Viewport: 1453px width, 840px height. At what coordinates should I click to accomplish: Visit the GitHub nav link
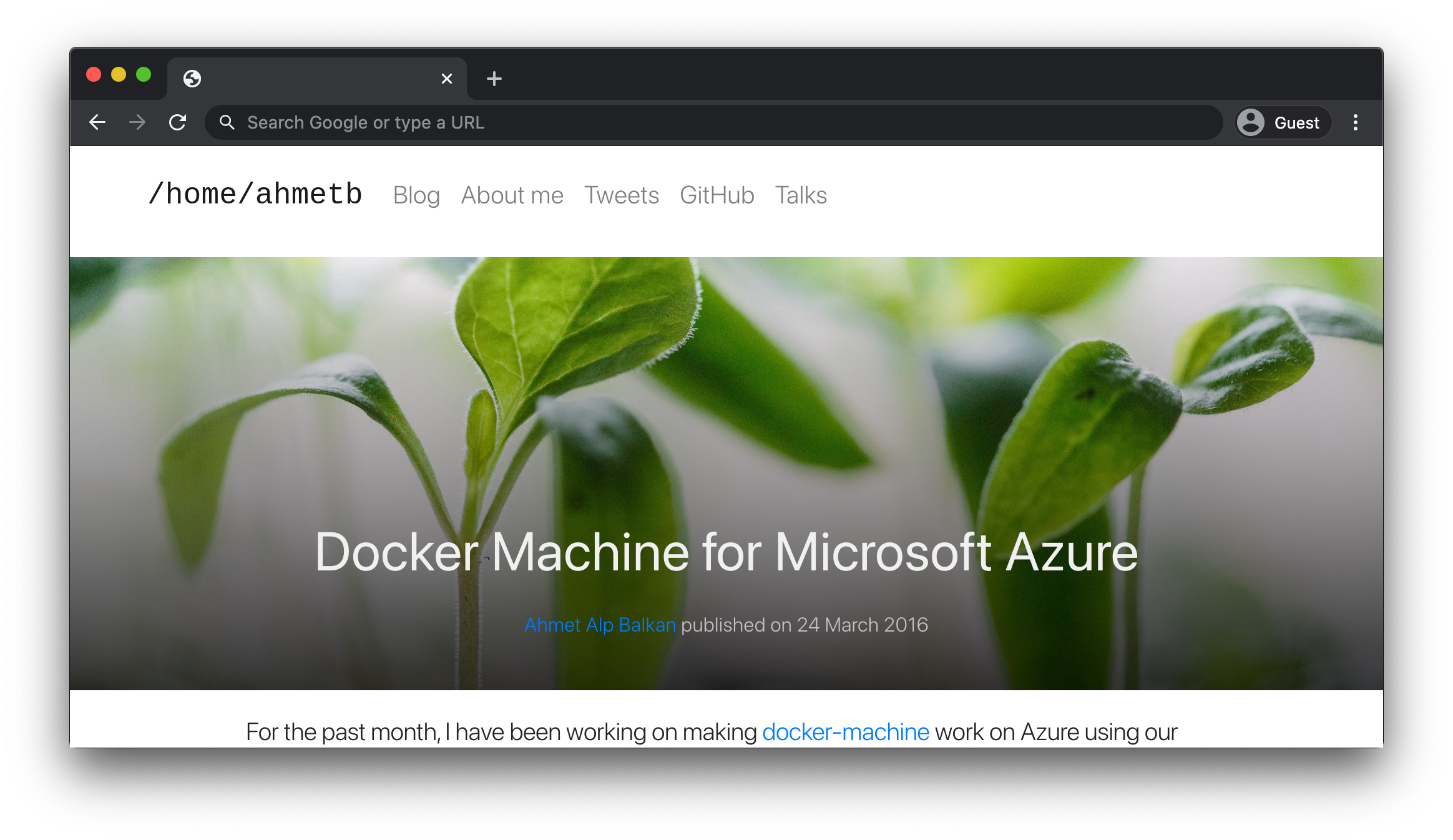click(717, 195)
